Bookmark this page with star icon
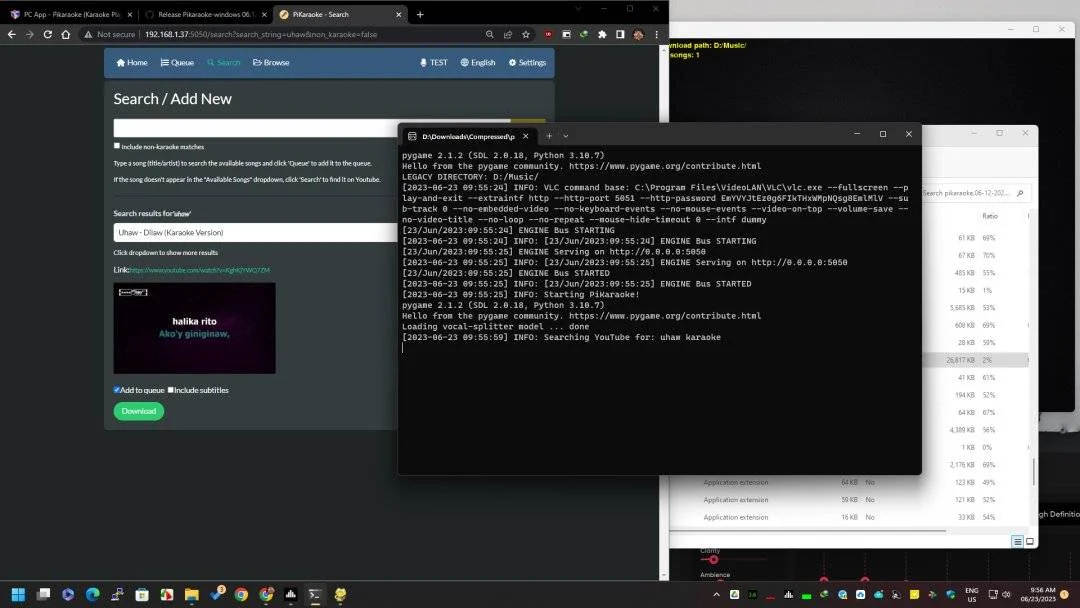This screenshot has width=1080, height=608. (x=526, y=34)
